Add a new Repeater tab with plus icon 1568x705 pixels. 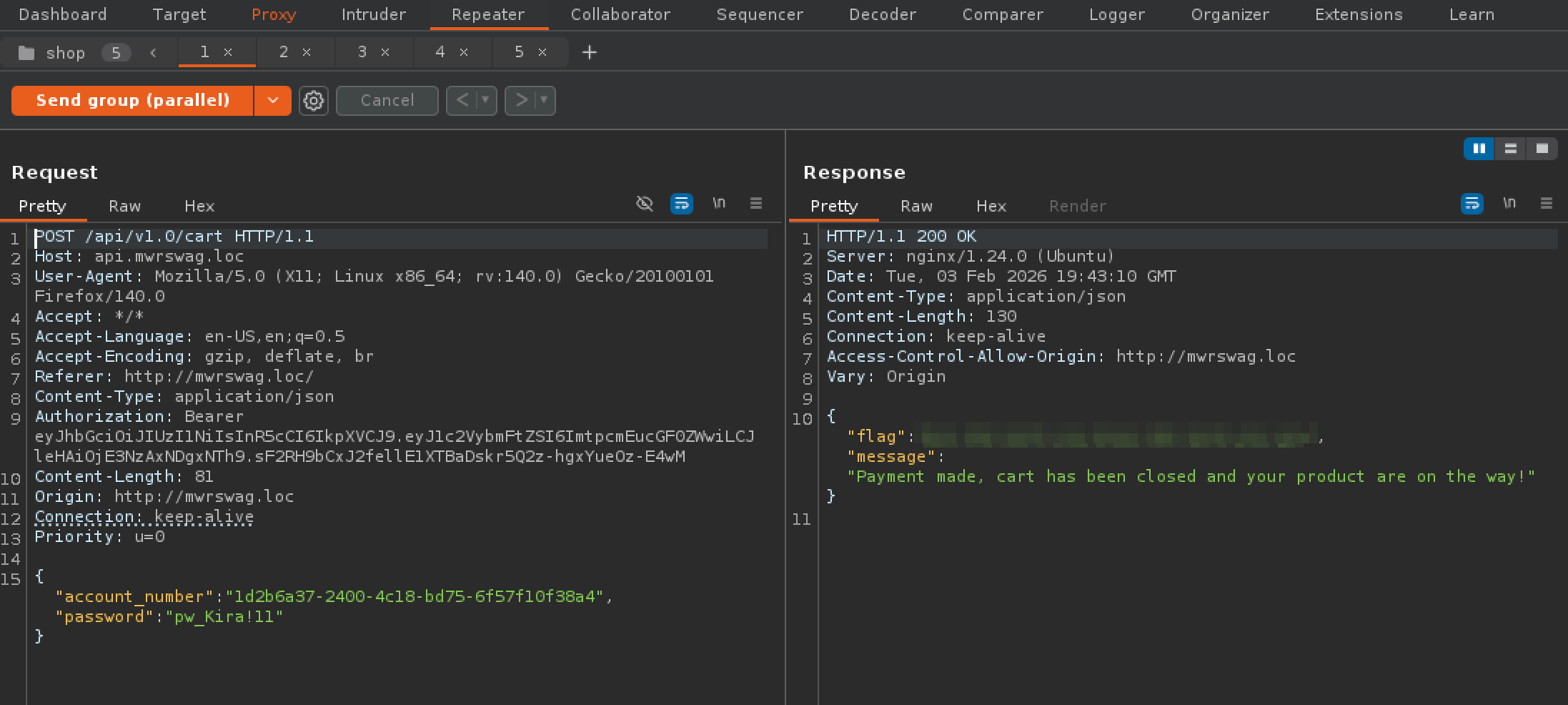point(589,52)
